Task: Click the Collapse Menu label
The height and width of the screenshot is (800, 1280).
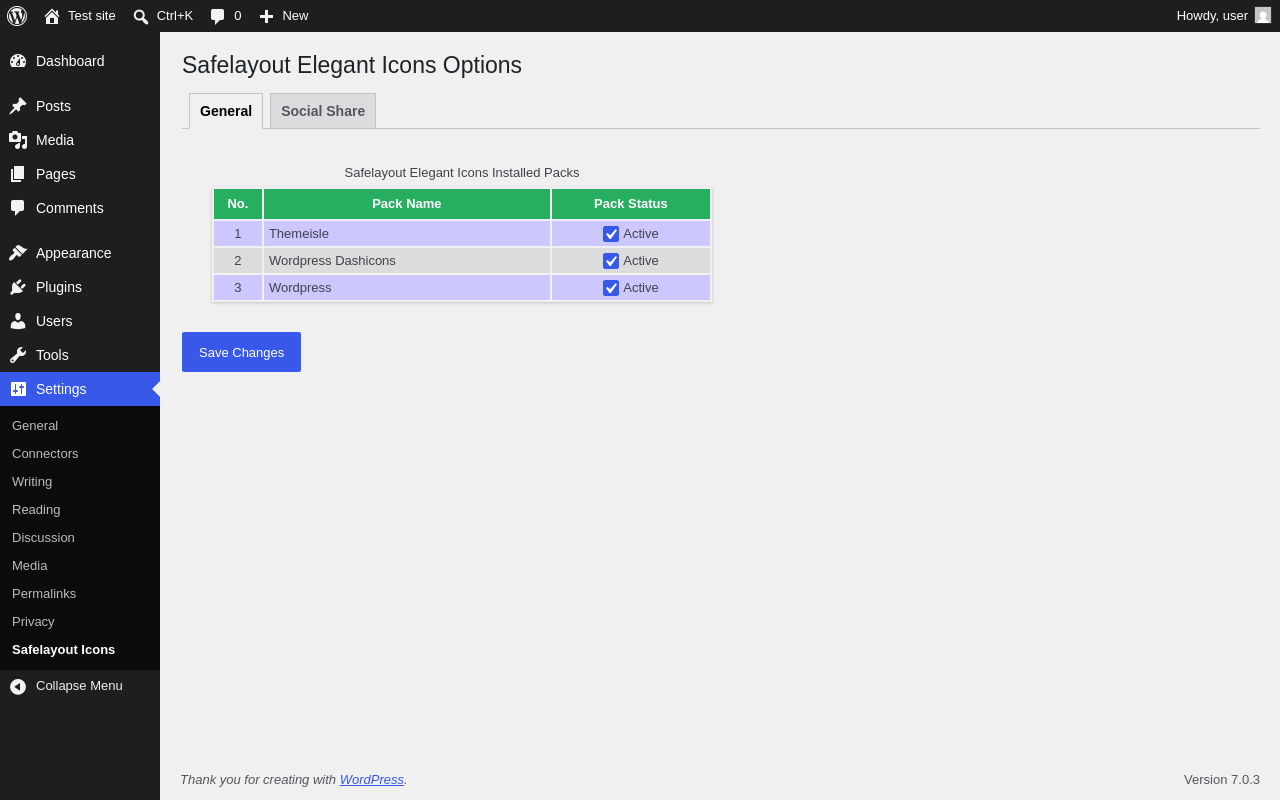Action: pos(79,686)
